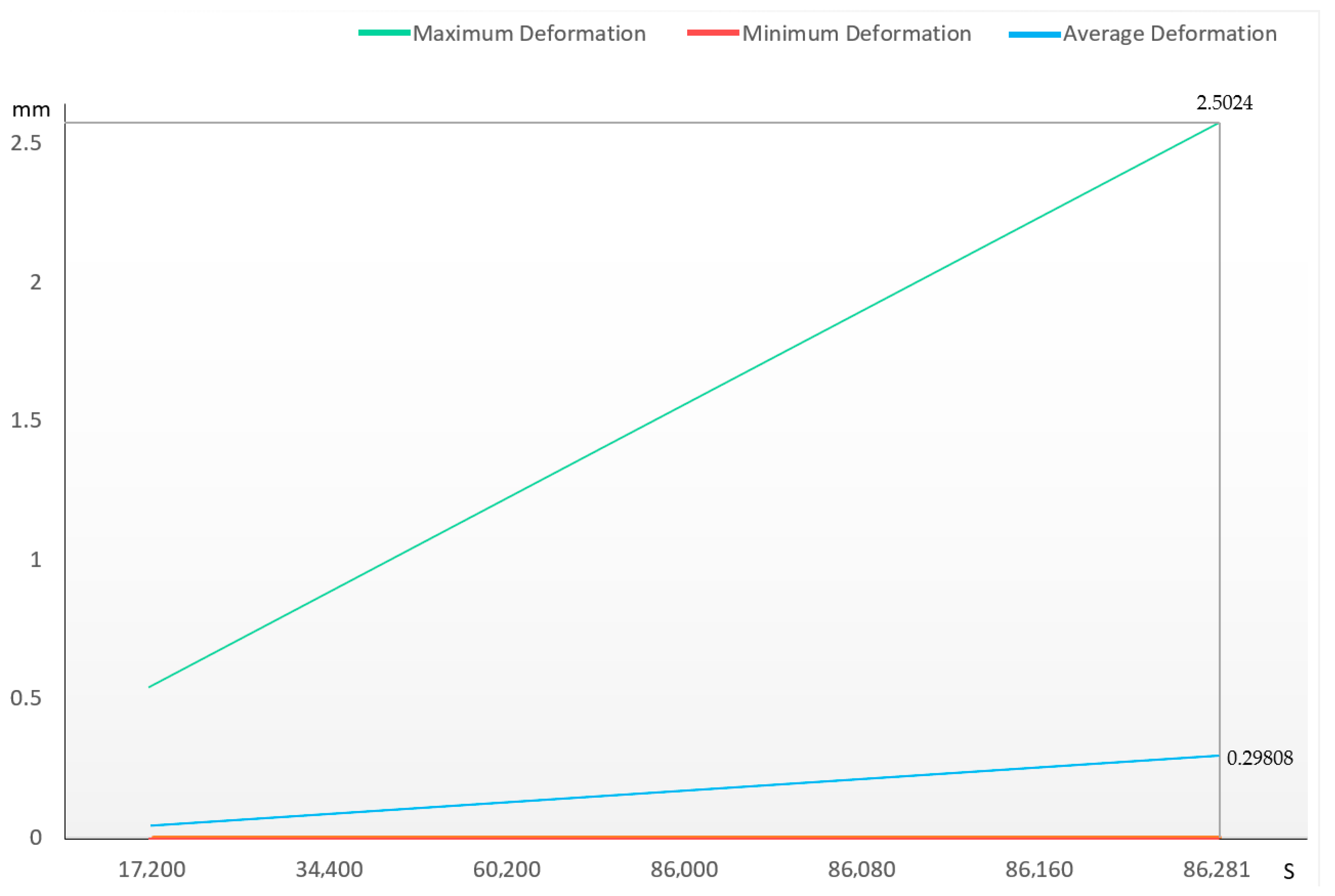Click the 34,400 x-axis tick label
The width and height of the screenshot is (1335, 896).
tap(329, 870)
